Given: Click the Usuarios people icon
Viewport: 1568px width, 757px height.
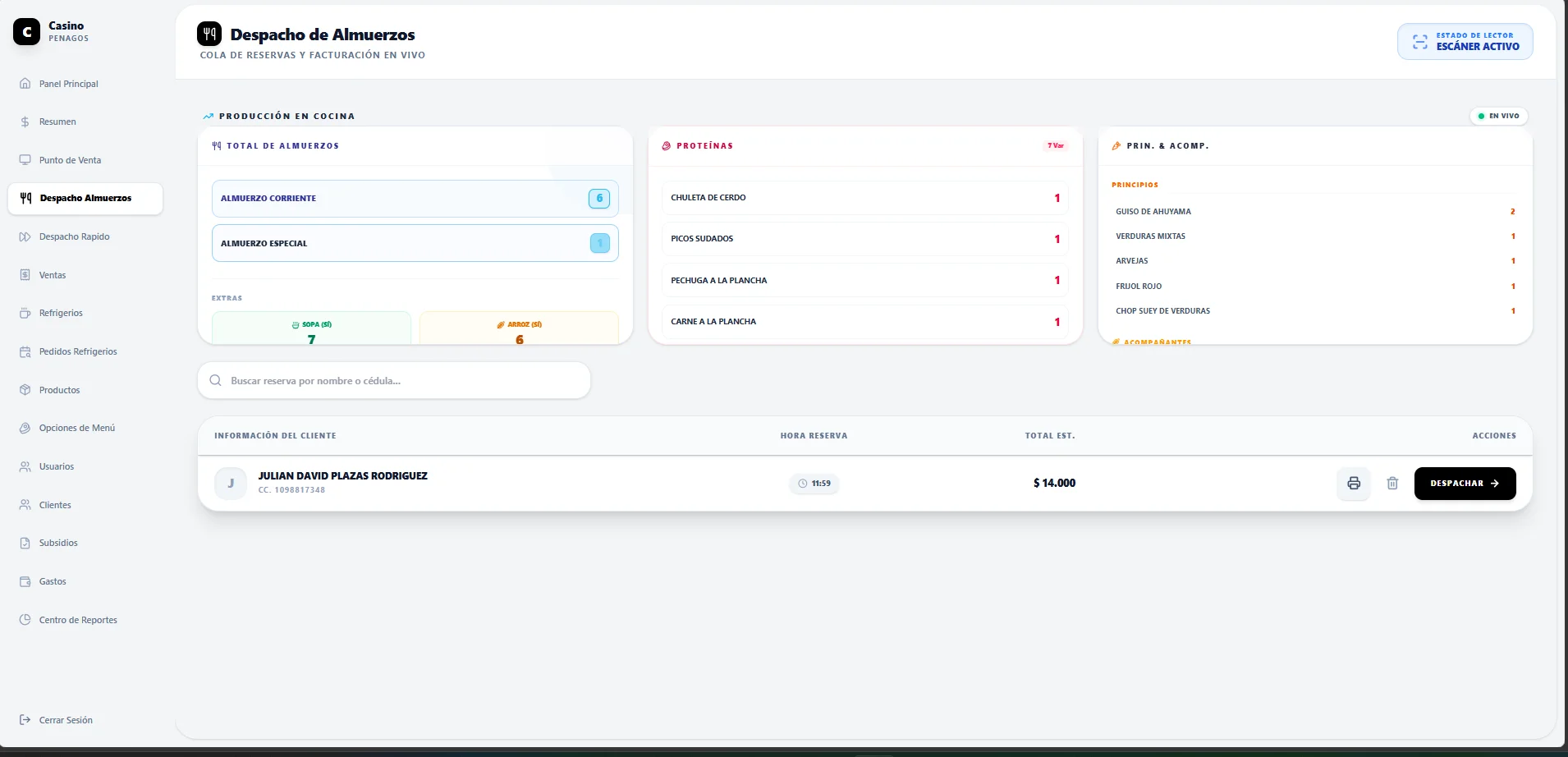Looking at the screenshot, I should [x=25, y=466].
